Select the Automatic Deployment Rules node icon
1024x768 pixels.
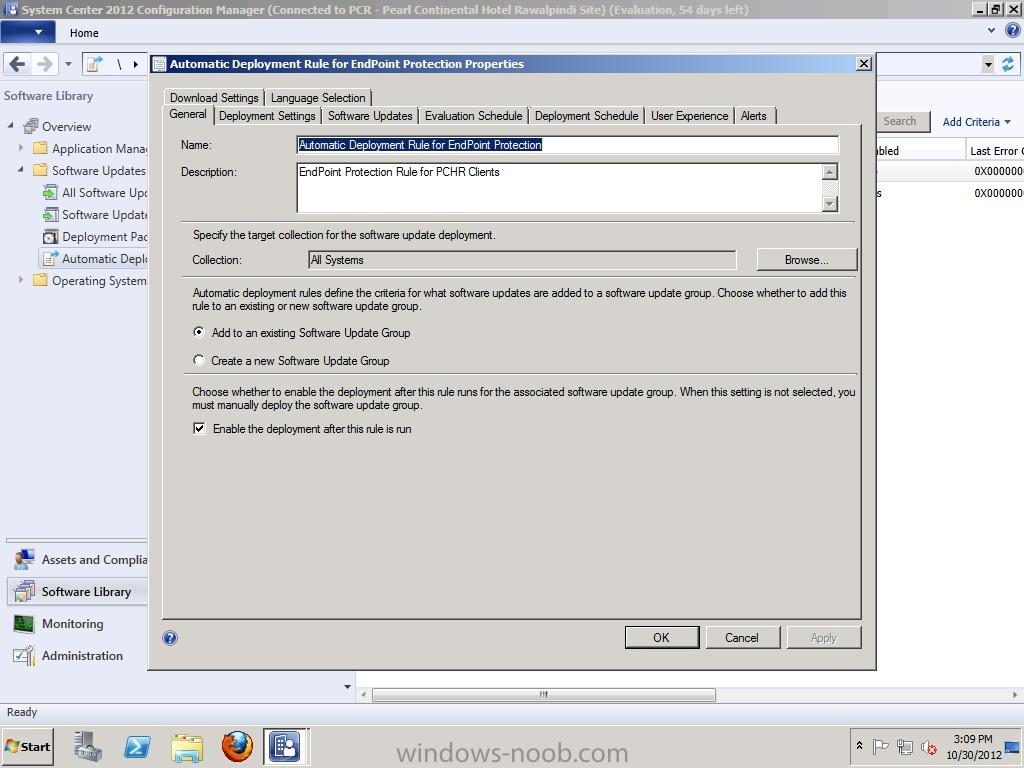pos(50,259)
